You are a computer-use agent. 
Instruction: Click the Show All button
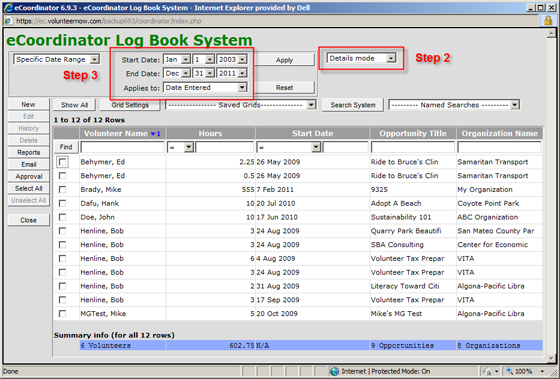[74, 105]
